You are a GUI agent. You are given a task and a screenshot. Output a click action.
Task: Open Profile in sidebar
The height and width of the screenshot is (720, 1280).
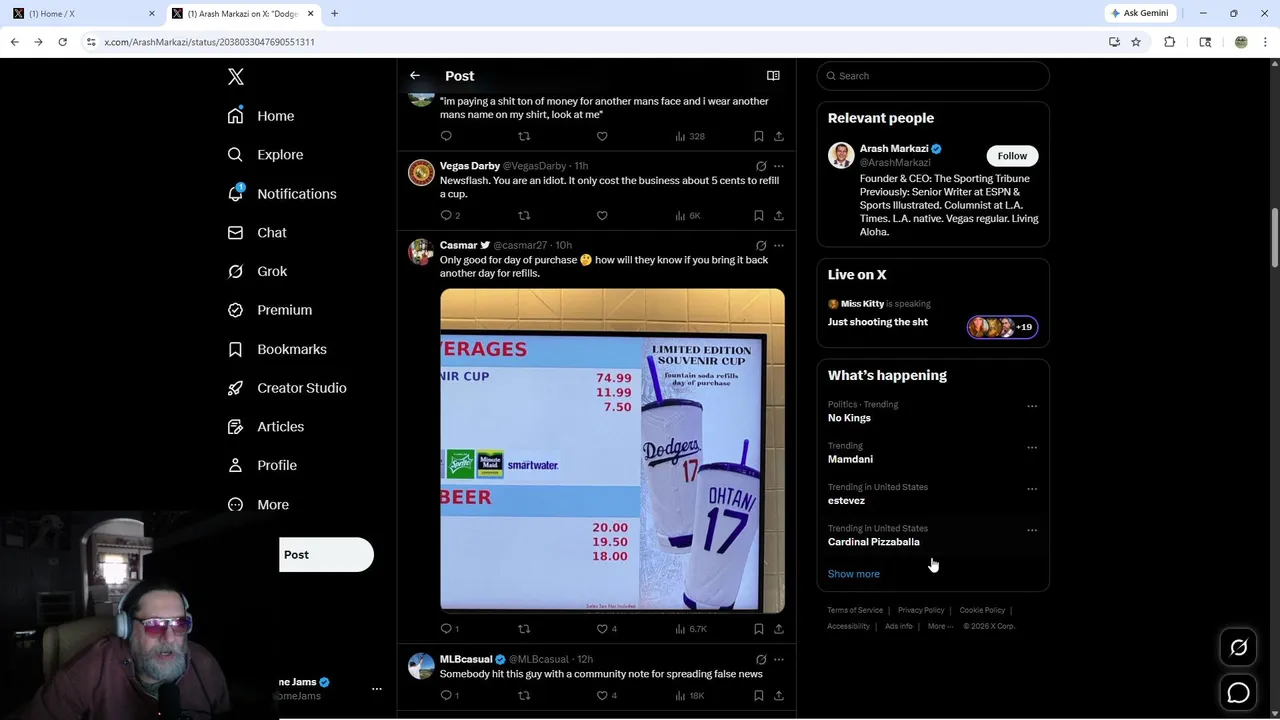262,465
